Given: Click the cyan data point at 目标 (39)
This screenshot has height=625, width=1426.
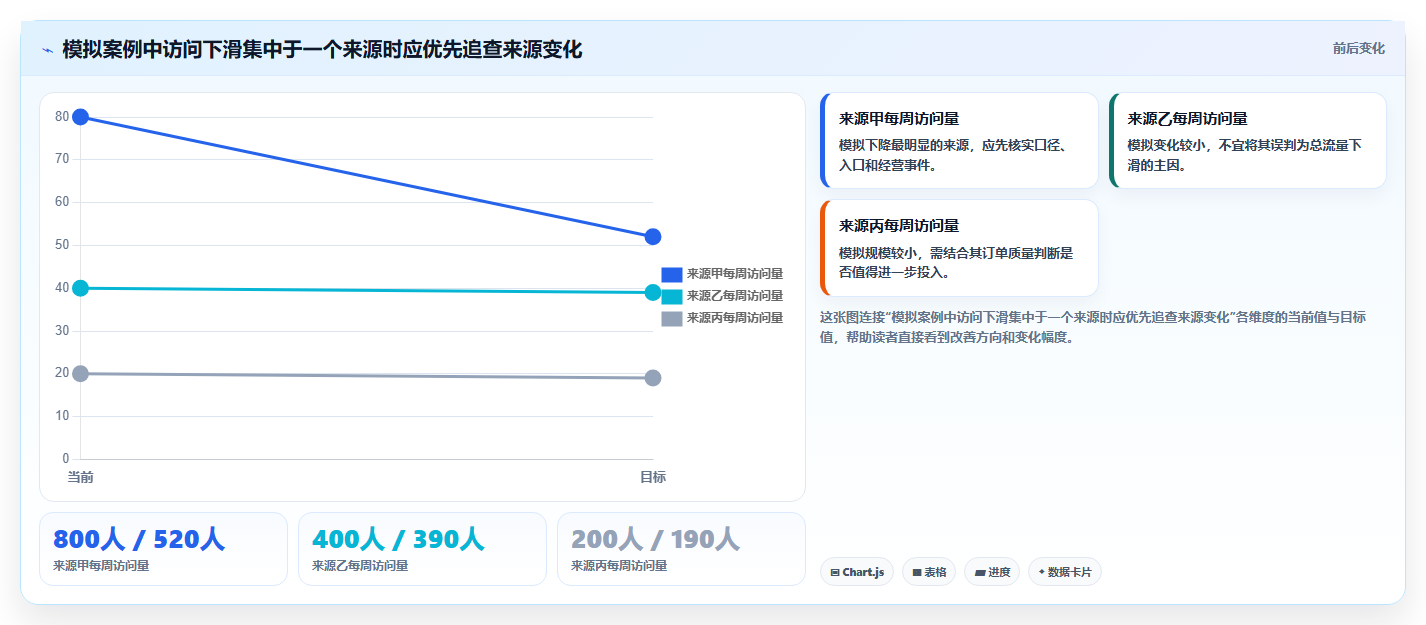Looking at the screenshot, I should (653, 292).
